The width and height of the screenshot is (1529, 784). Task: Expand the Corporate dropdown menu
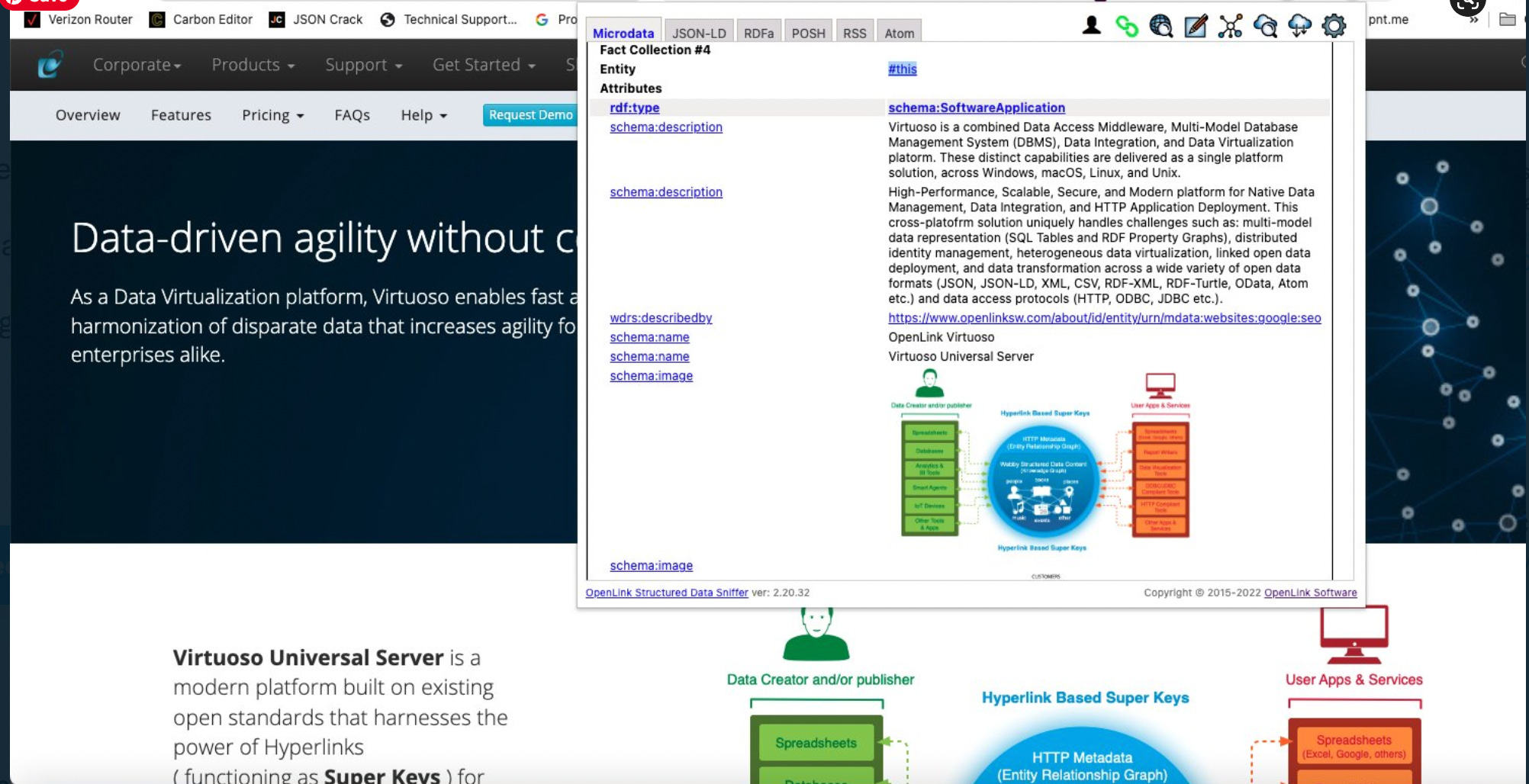[137, 65]
